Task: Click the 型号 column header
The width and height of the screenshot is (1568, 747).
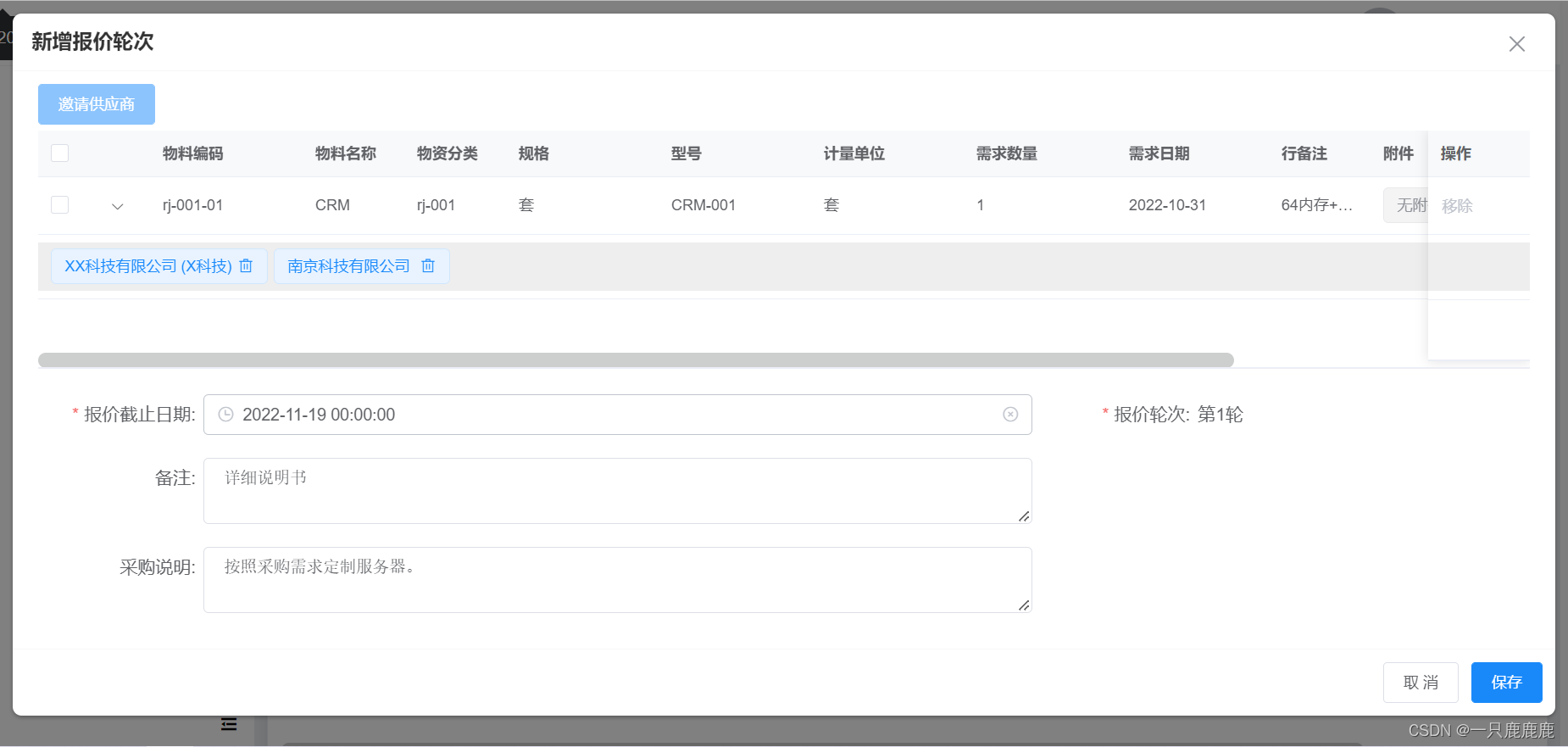Action: pos(687,153)
